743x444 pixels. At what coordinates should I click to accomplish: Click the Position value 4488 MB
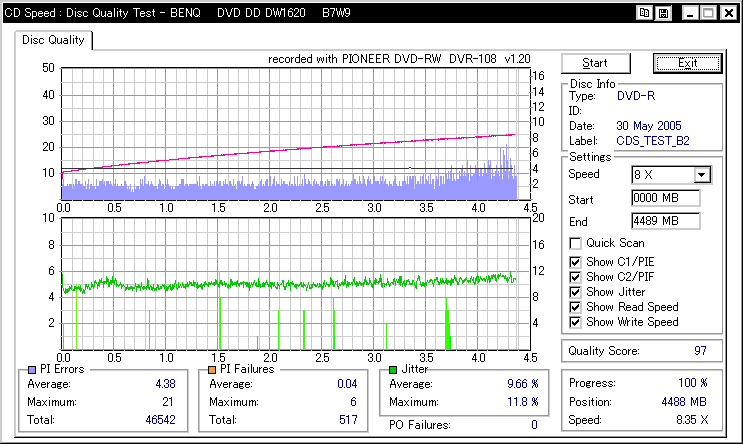(x=684, y=402)
